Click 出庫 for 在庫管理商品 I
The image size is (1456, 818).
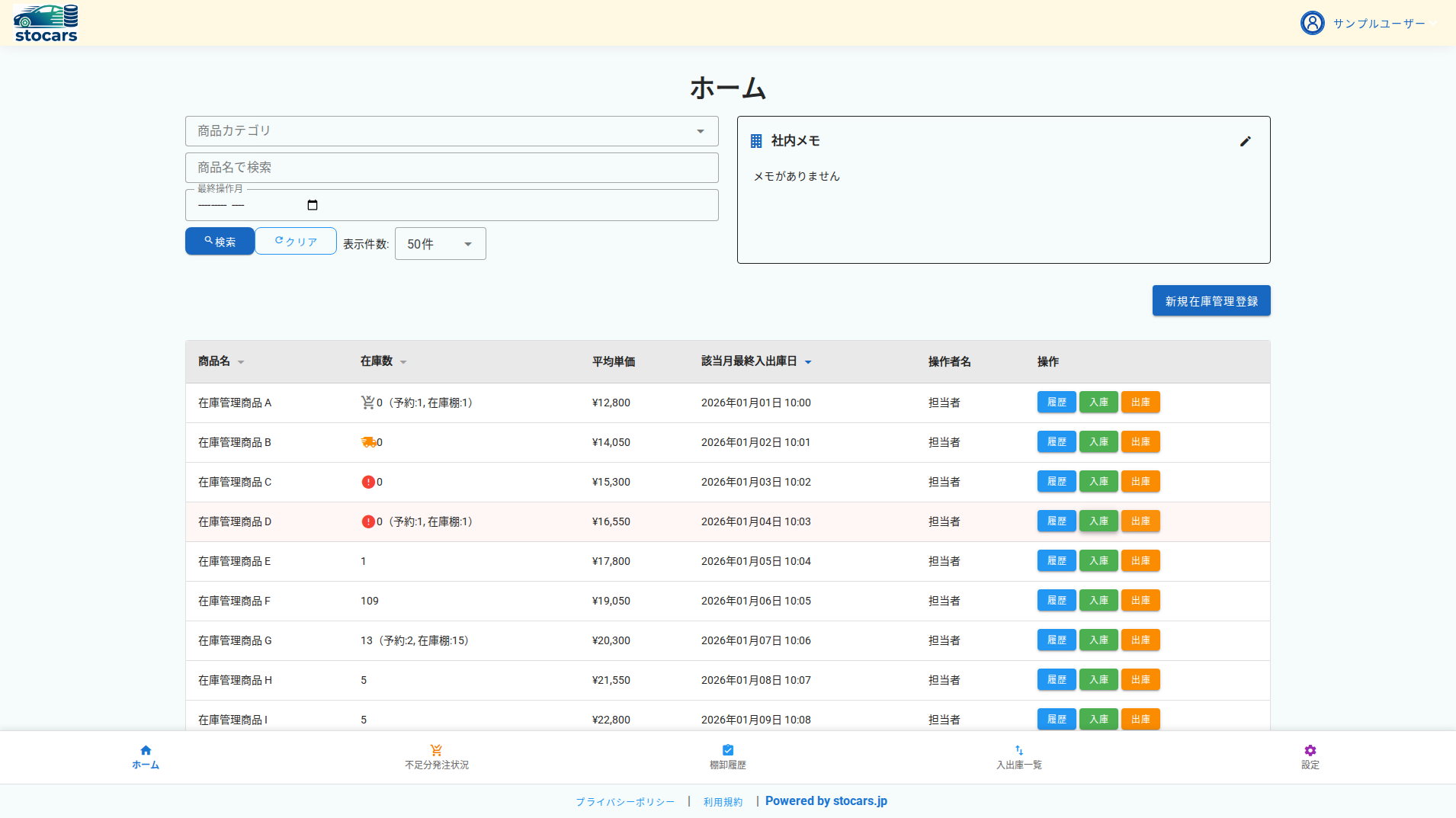click(x=1140, y=720)
